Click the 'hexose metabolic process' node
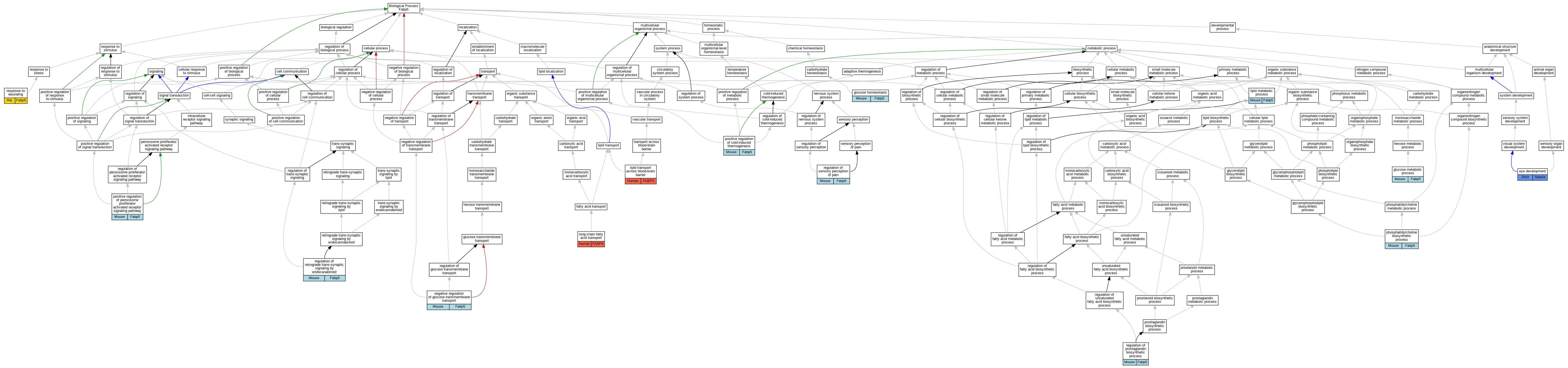 coord(1408,145)
